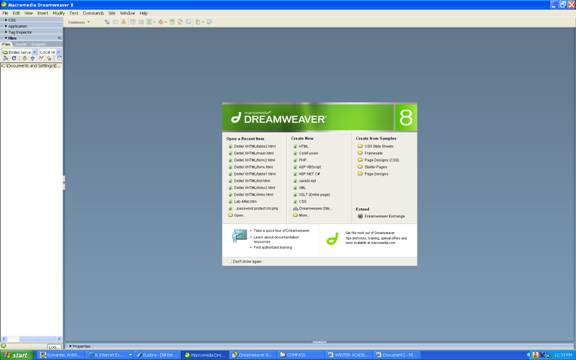This screenshot has width=576, height=360.
Task: Click Take a quick tour of Dreamweaver
Action: coord(281,231)
